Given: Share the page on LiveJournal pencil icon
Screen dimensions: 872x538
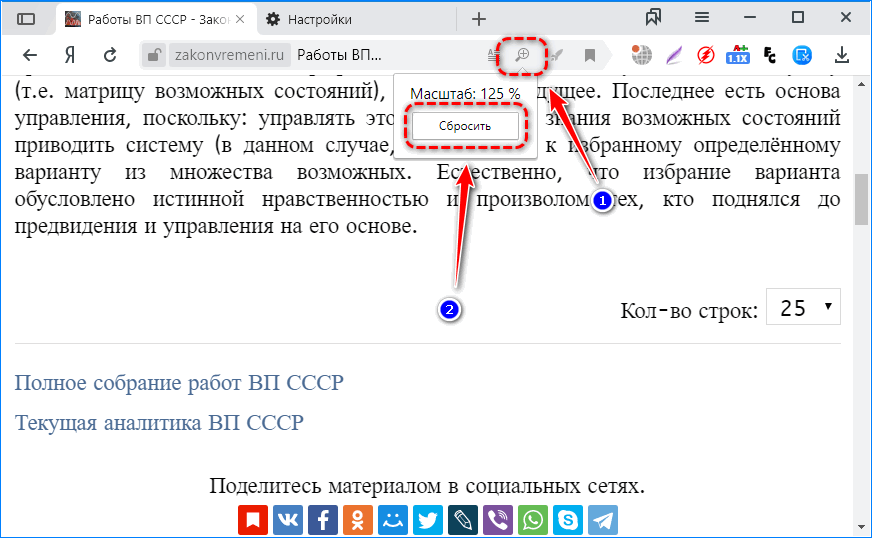Looking at the screenshot, I should (463, 520).
